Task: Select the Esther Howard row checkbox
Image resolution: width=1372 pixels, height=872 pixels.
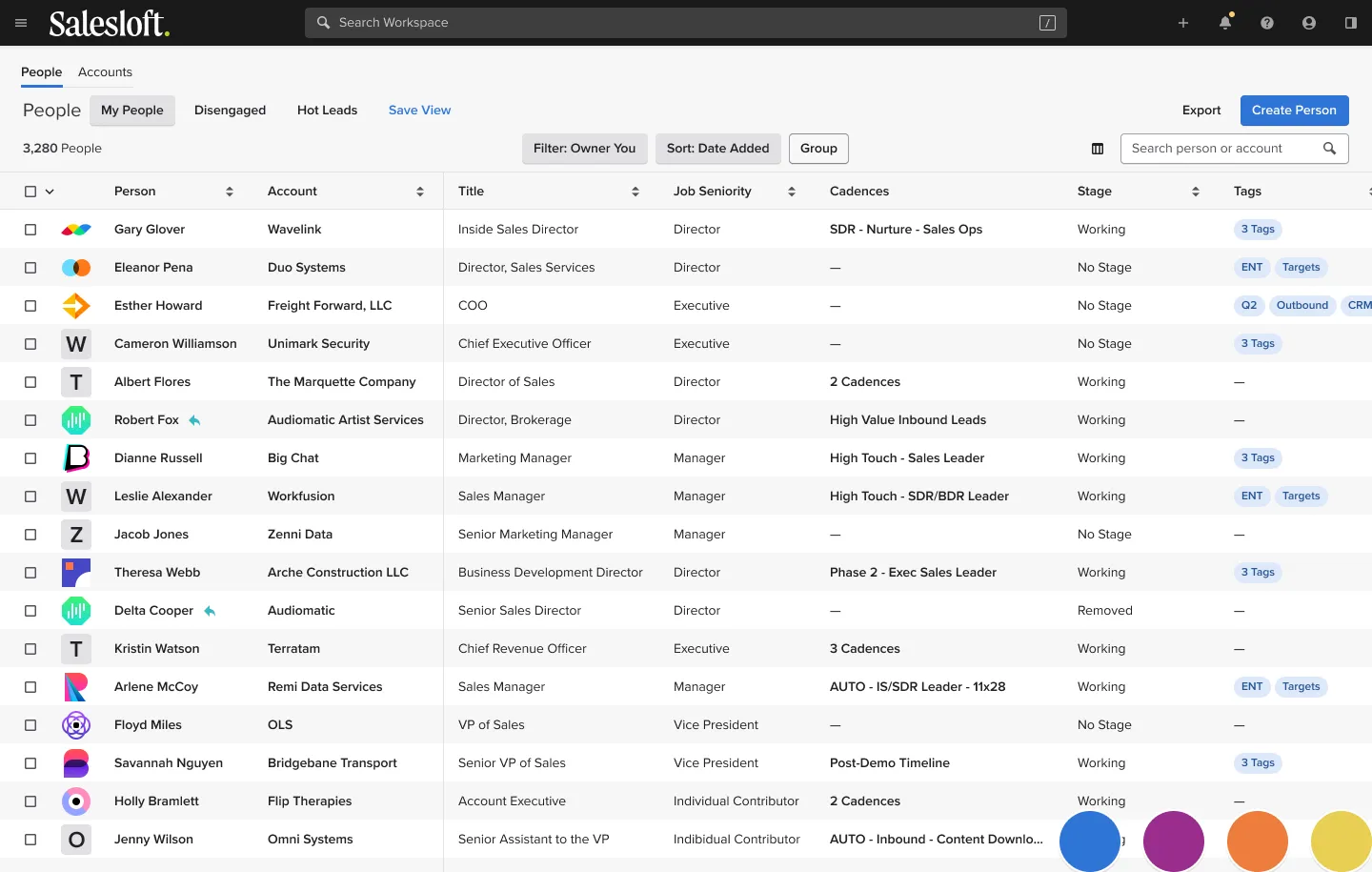Action: click(30, 306)
